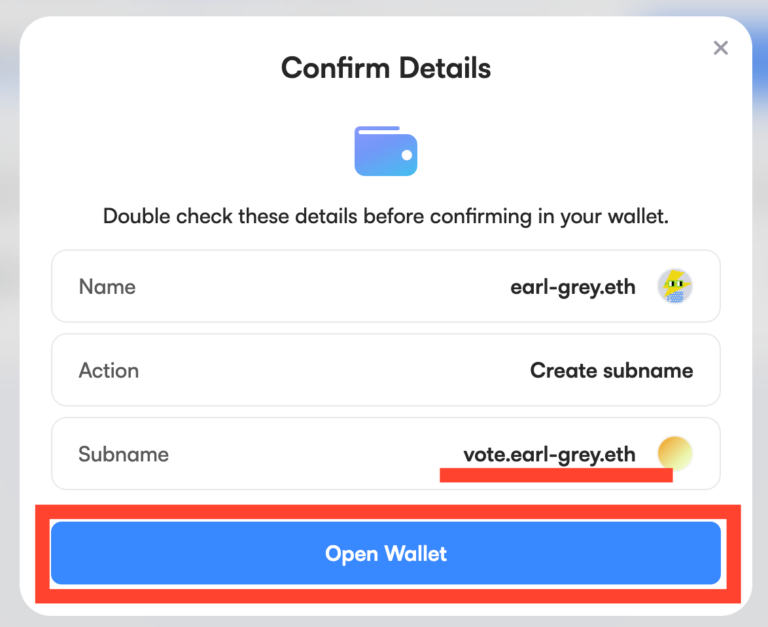The image size is (768, 627).
Task: Click the Create subname action text
Action: (611, 370)
